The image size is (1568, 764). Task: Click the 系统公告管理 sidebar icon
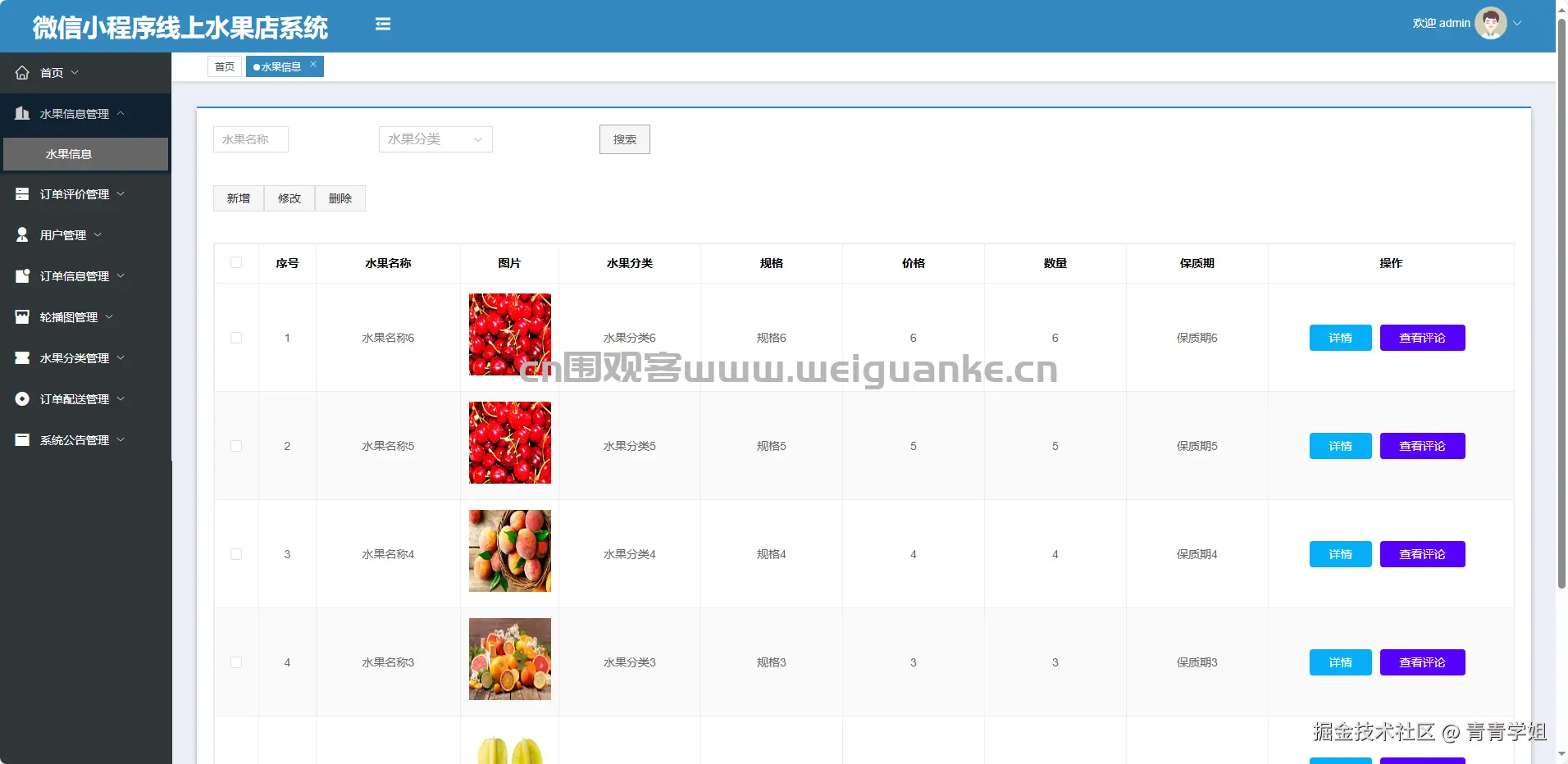click(22, 440)
